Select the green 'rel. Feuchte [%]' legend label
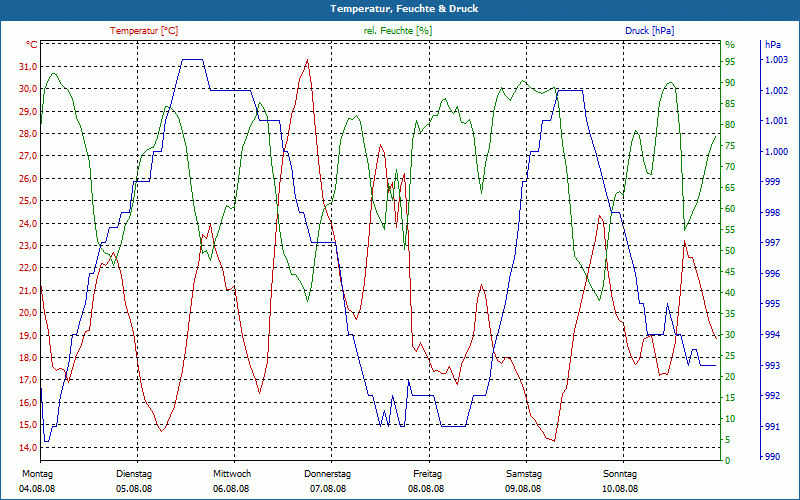Viewport: 800px width, 500px height. (397, 31)
